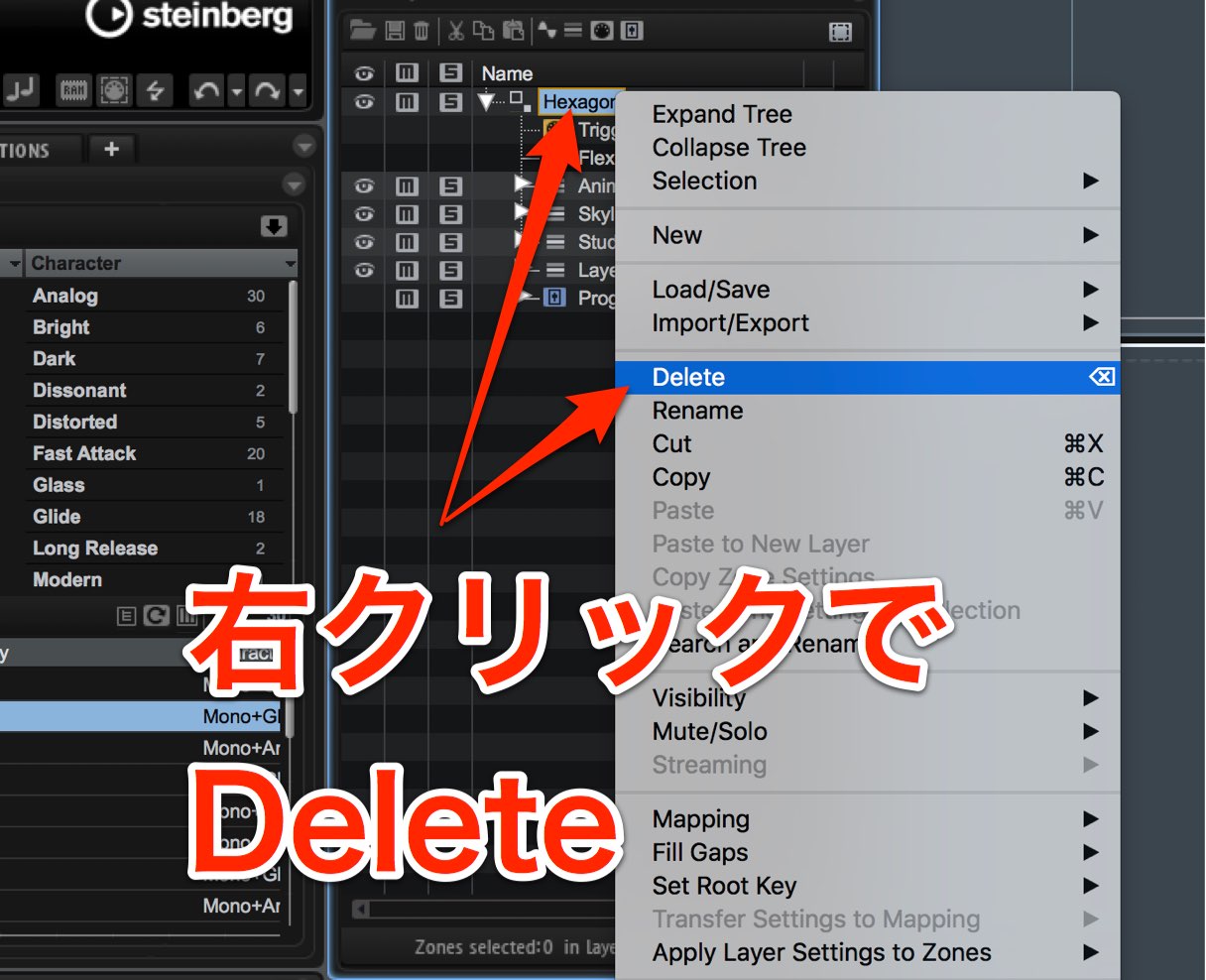
Task: Click the musical notes icon in top toolbar
Action: (x=20, y=91)
